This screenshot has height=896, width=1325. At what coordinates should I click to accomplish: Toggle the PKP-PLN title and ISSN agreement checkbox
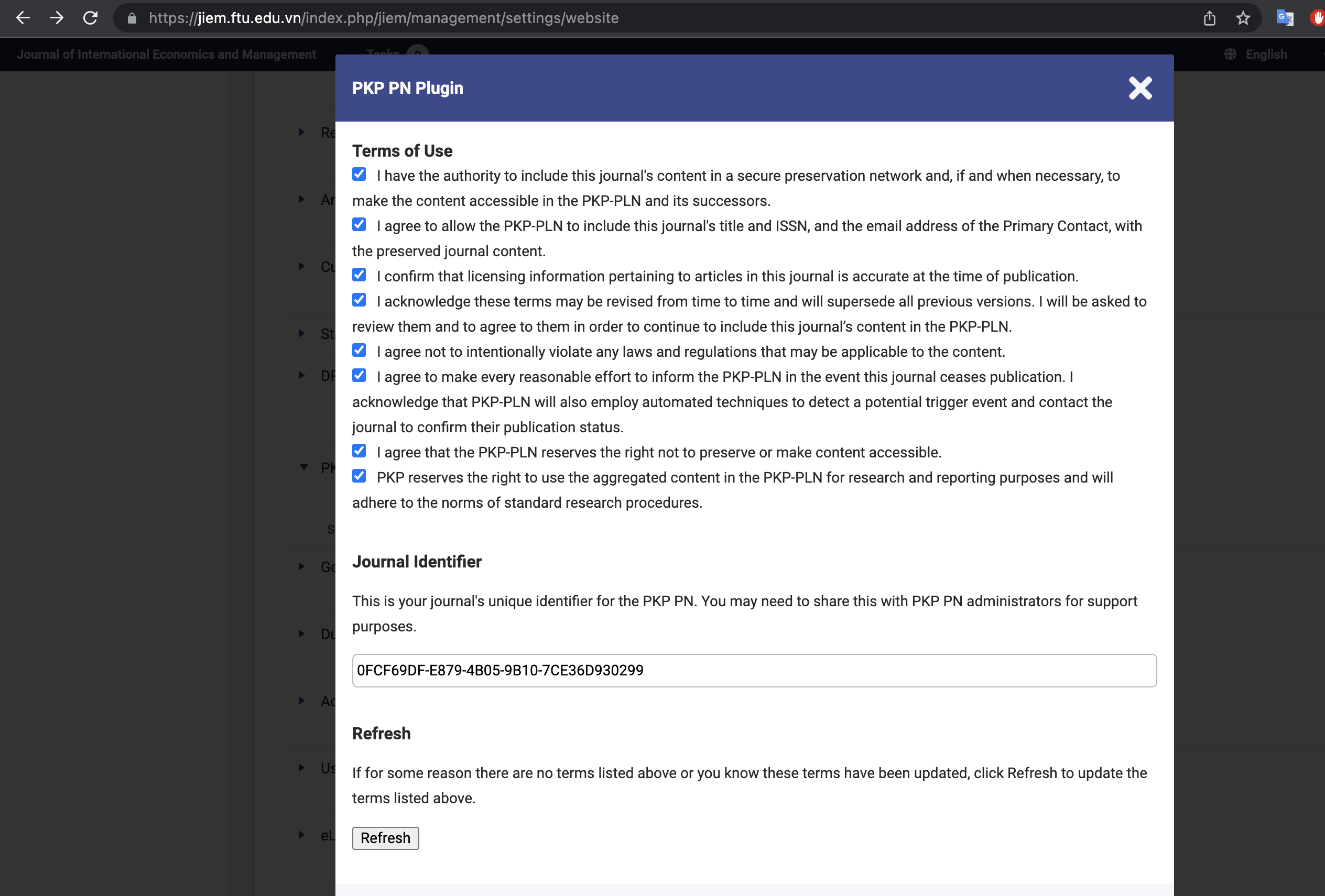360,224
